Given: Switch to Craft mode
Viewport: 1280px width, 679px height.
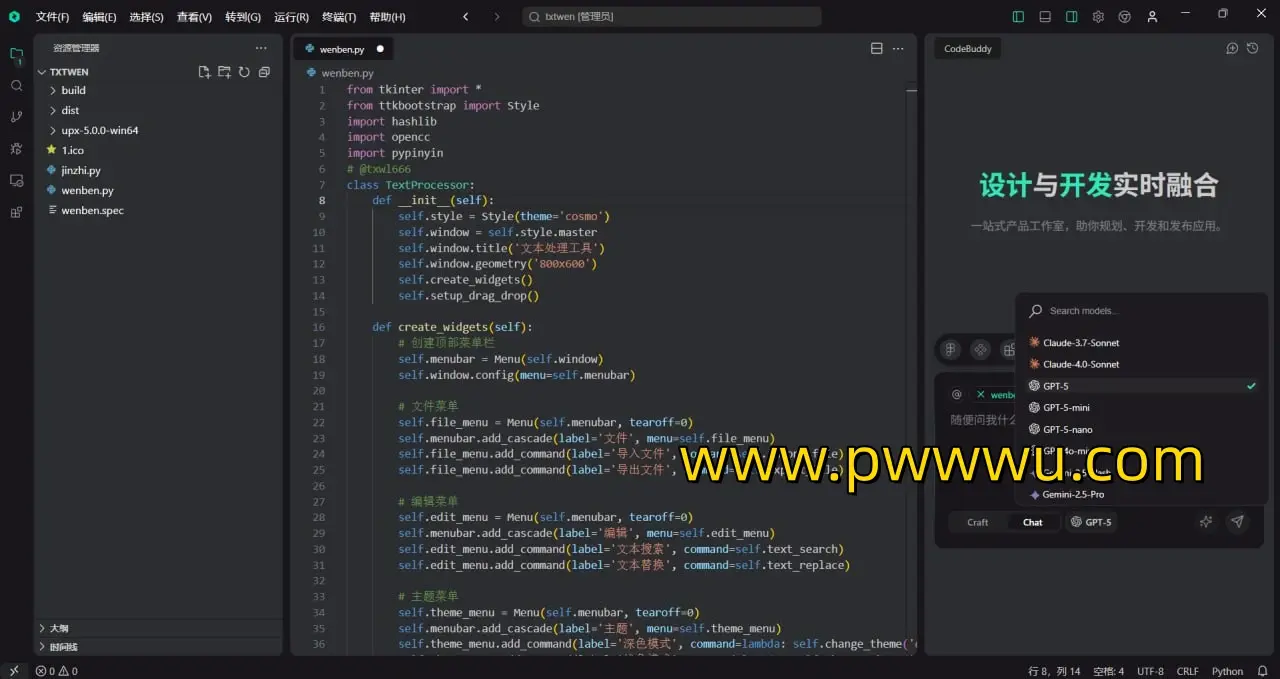Looking at the screenshot, I should coord(977,522).
